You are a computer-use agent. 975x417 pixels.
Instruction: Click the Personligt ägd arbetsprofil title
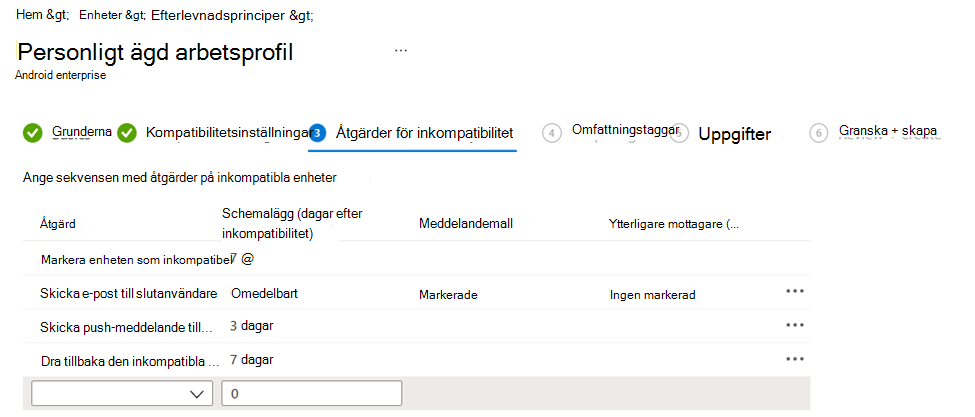pyautogui.click(x=155, y=53)
